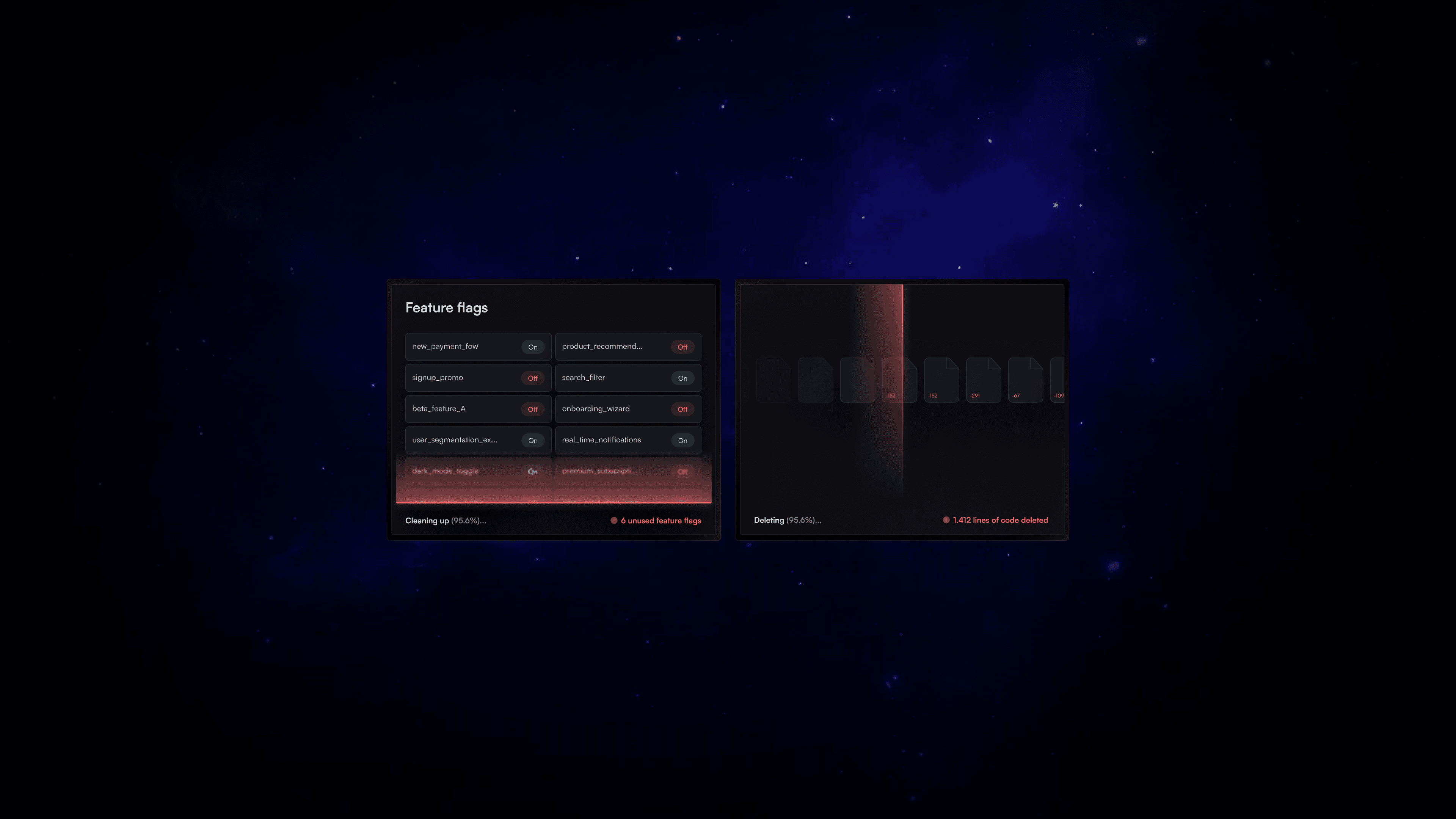
Task: Enable onboarding_wizard via its Off pill
Action: coord(682,409)
